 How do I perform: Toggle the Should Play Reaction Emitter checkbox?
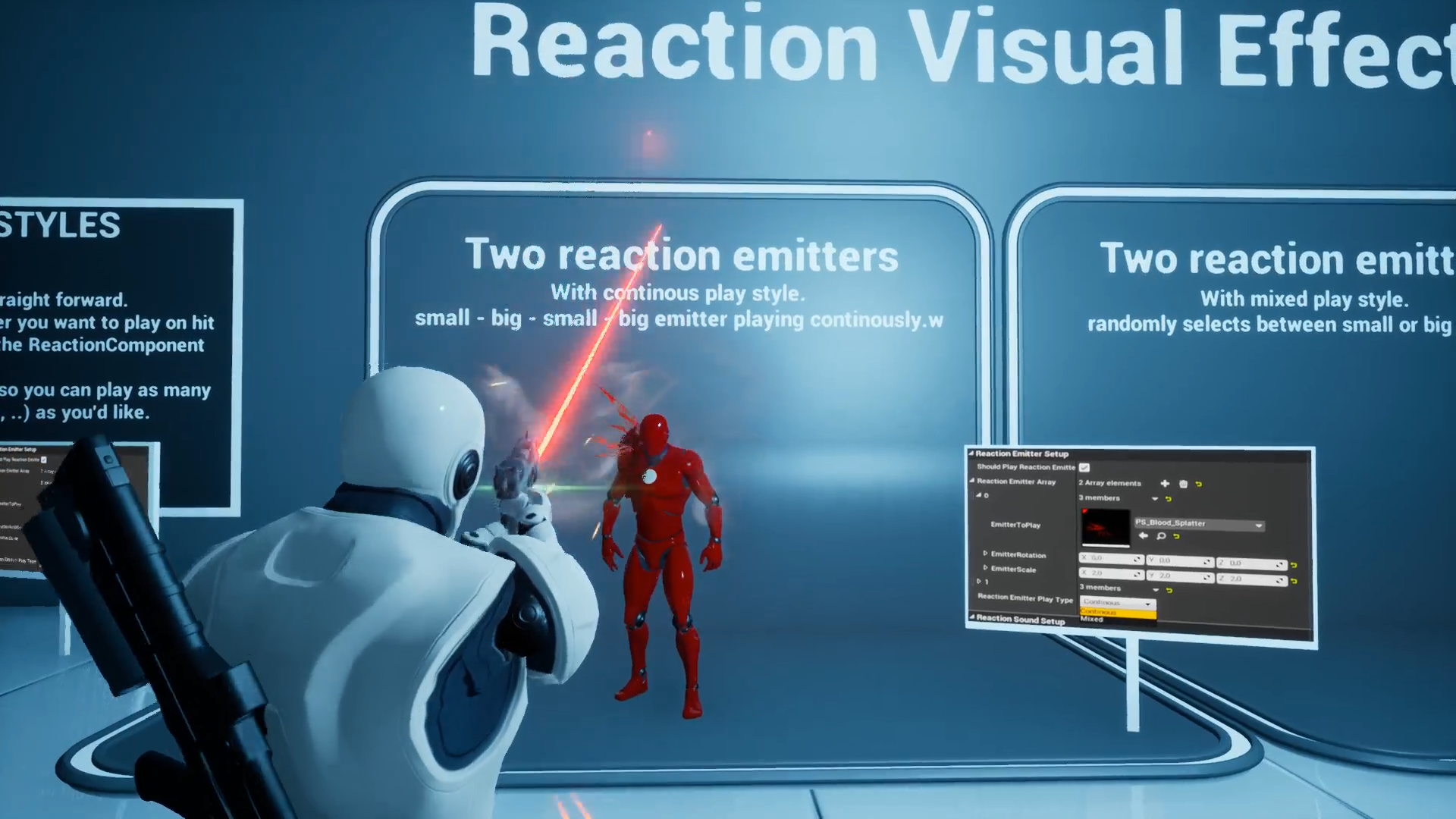[x=1084, y=467]
